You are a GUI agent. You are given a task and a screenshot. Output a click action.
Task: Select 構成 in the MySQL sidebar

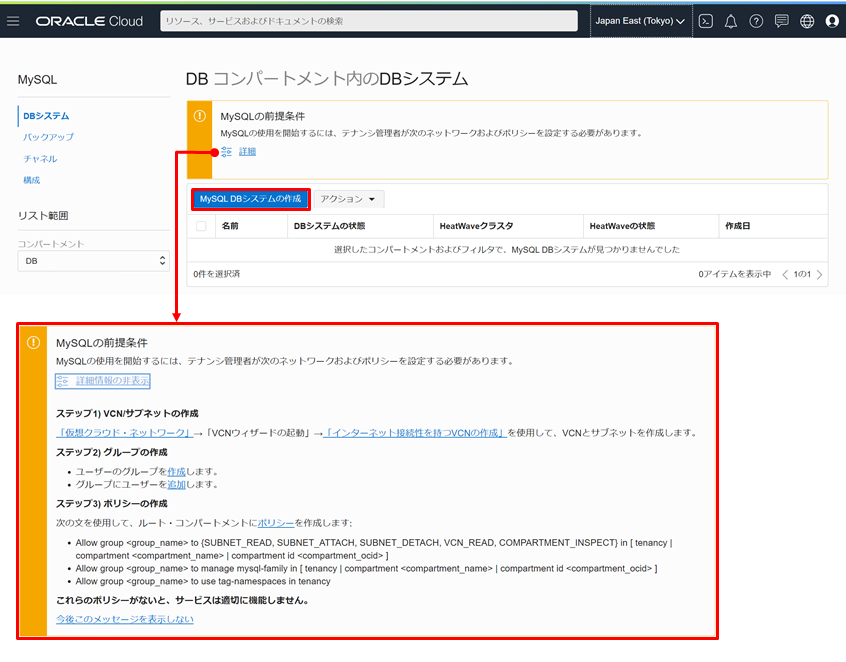click(x=32, y=180)
